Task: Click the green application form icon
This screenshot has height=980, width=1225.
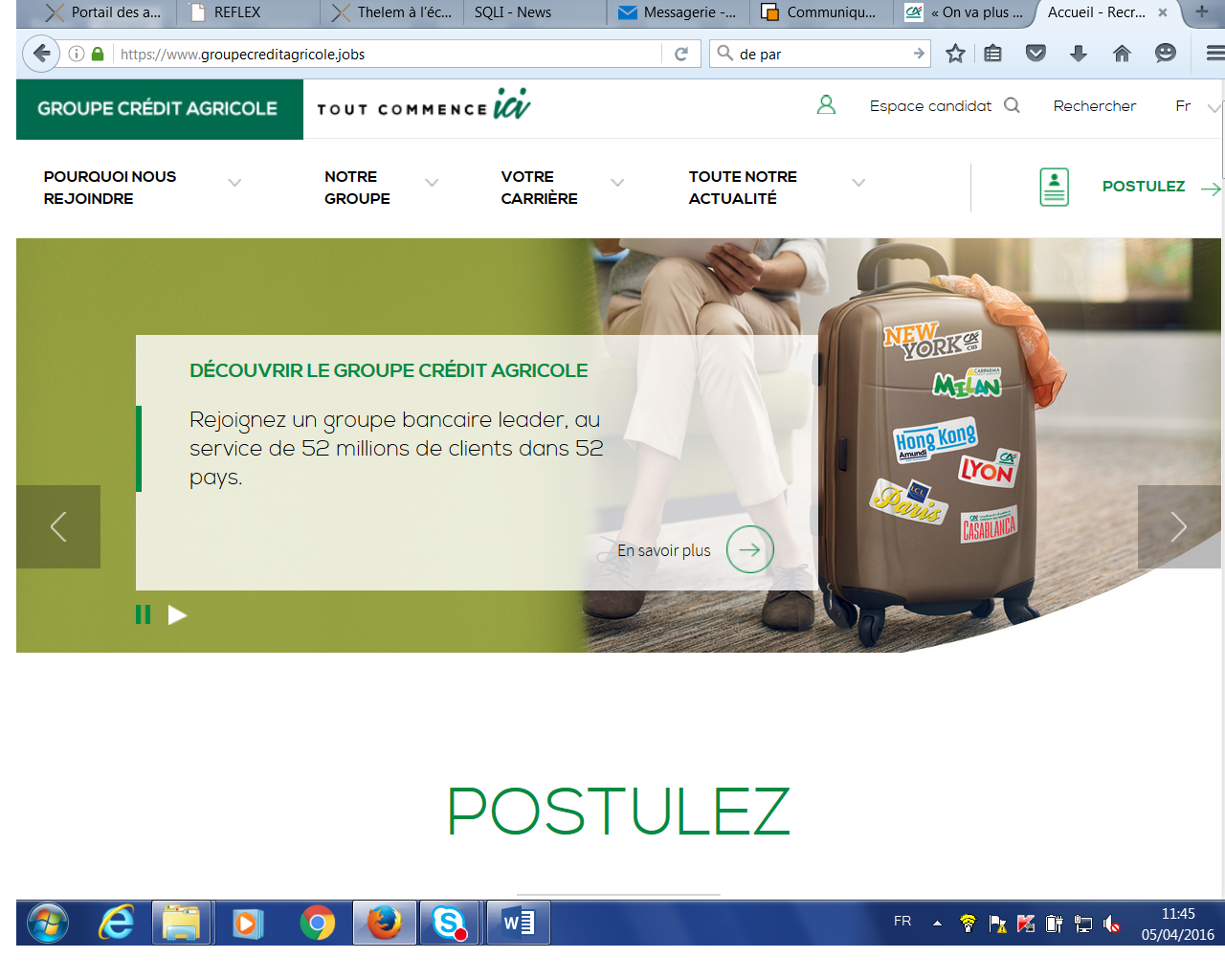Action: [x=1054, y=187]
